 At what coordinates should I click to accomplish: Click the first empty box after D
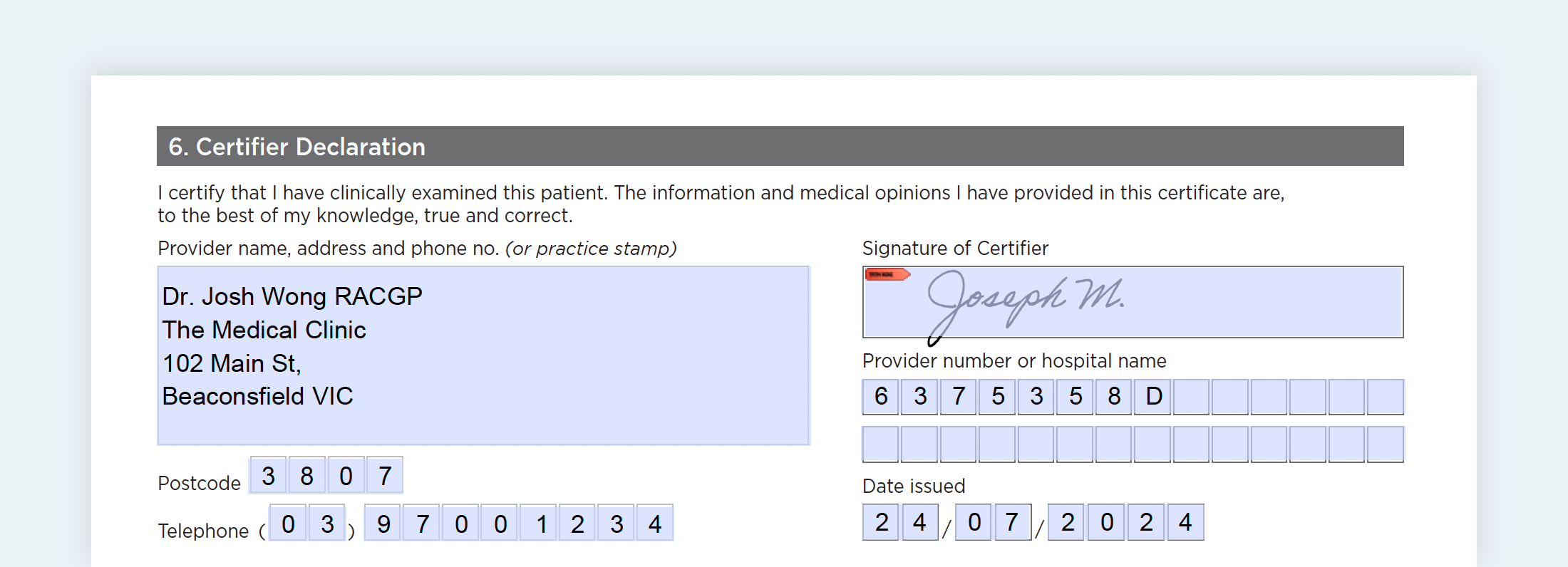click(1192, 397)
